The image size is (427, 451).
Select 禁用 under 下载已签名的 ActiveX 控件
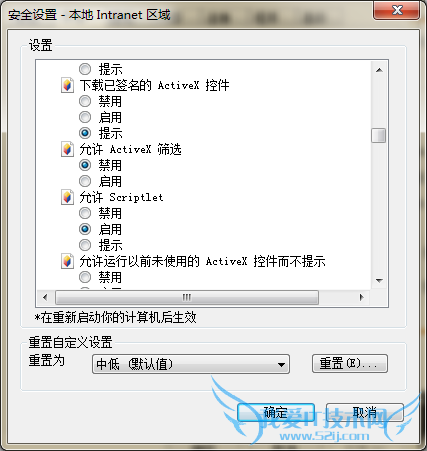tap(85, 101)
